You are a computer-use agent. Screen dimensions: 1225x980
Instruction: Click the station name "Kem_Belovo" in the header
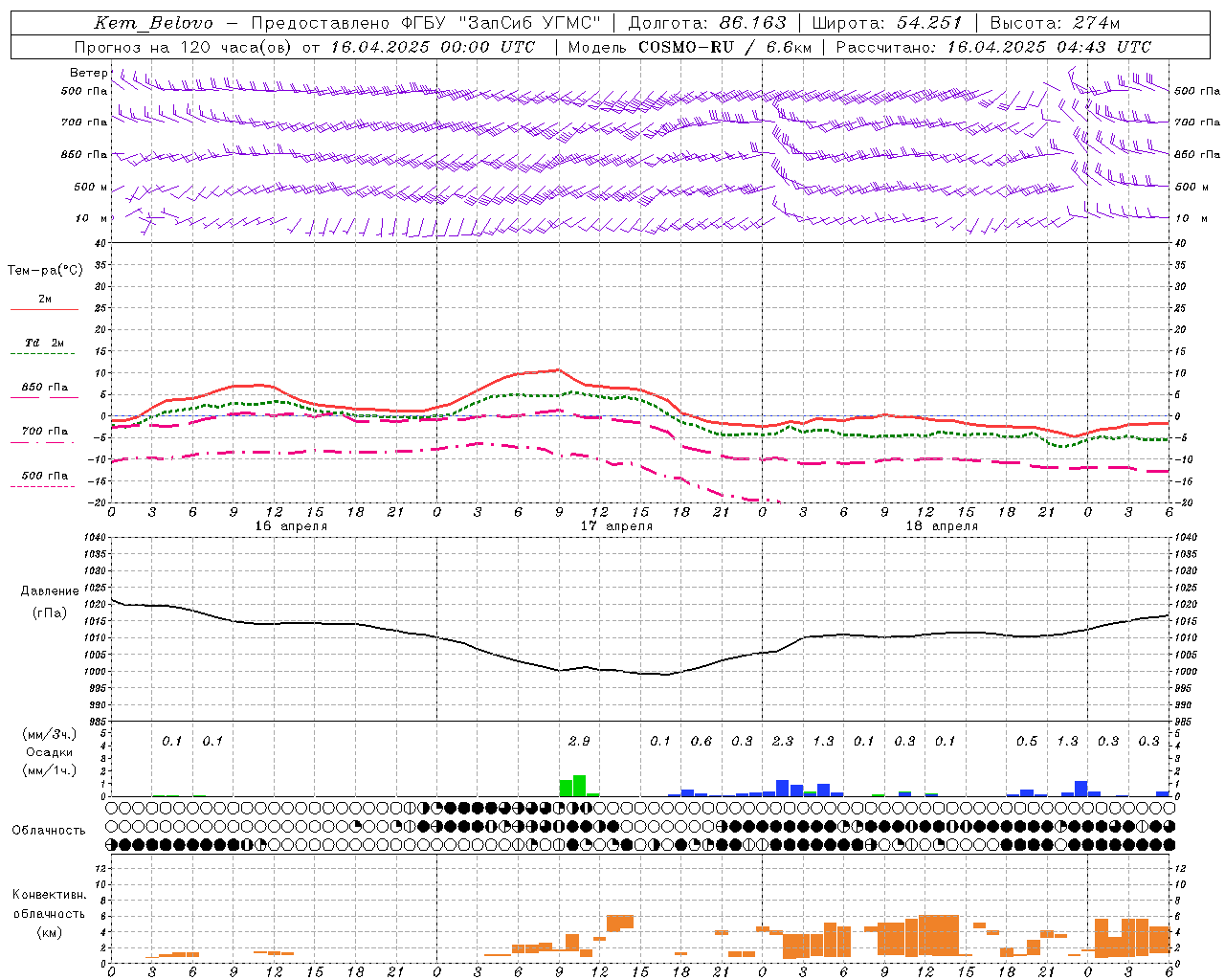(x=154, y=23)
